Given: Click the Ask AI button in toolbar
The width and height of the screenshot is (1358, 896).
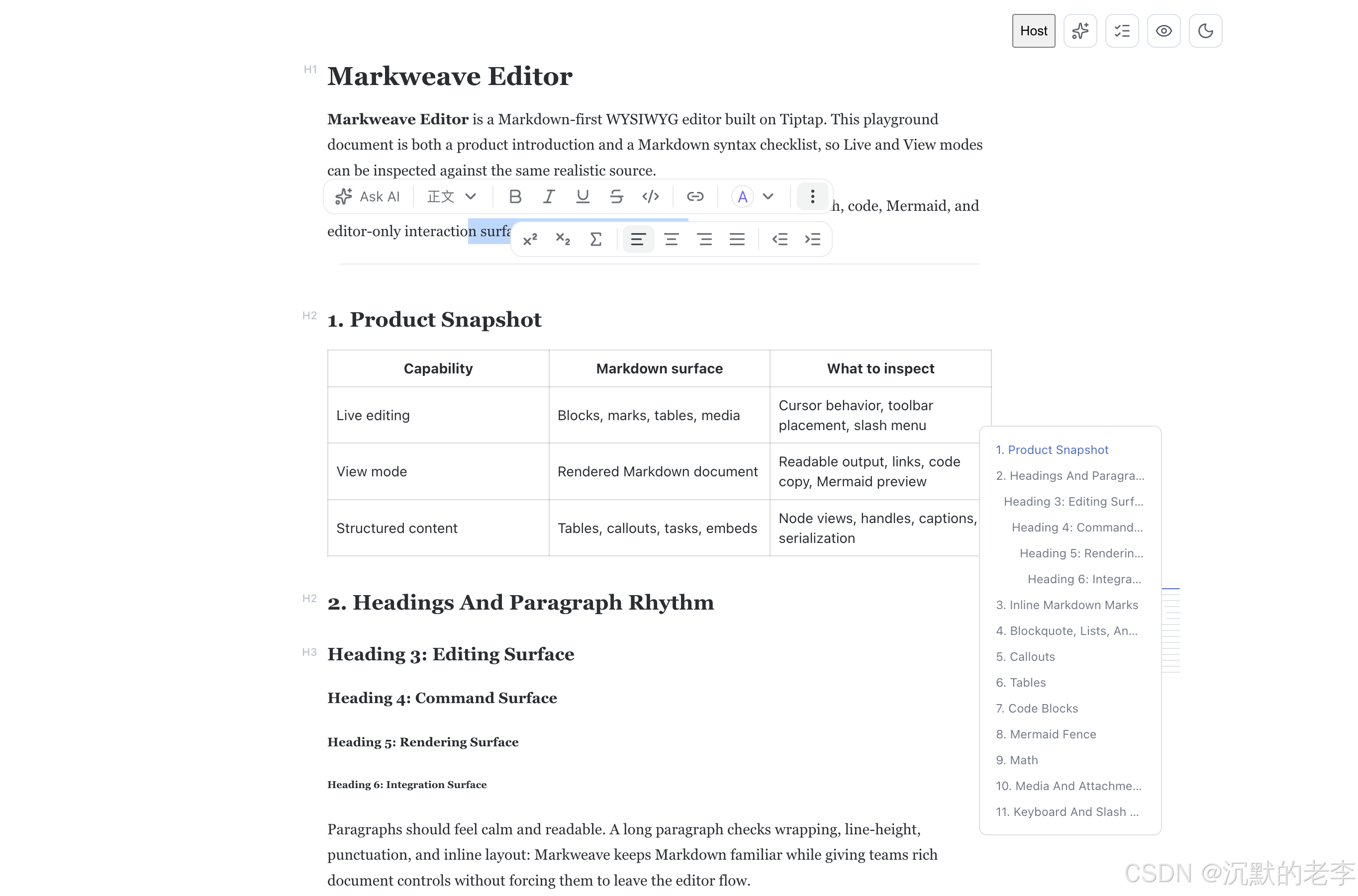Looking at the screenshot, I should (x=368, y=196).
